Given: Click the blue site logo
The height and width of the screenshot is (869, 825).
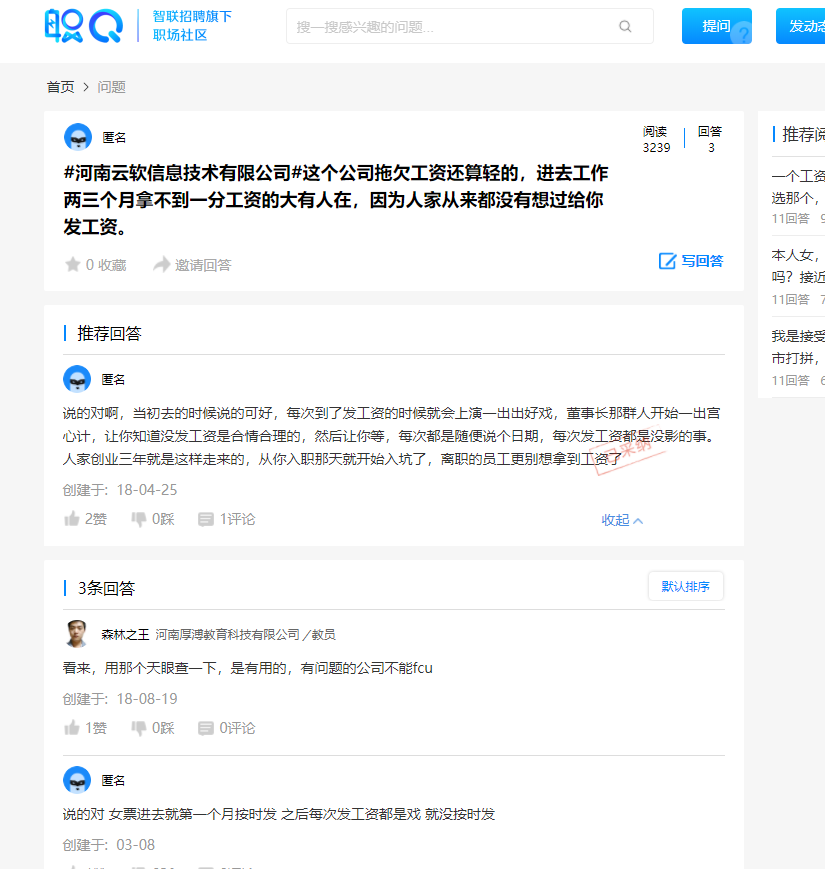Looking at the screenshot, I should pyautogui.click(x=84, y=25).
